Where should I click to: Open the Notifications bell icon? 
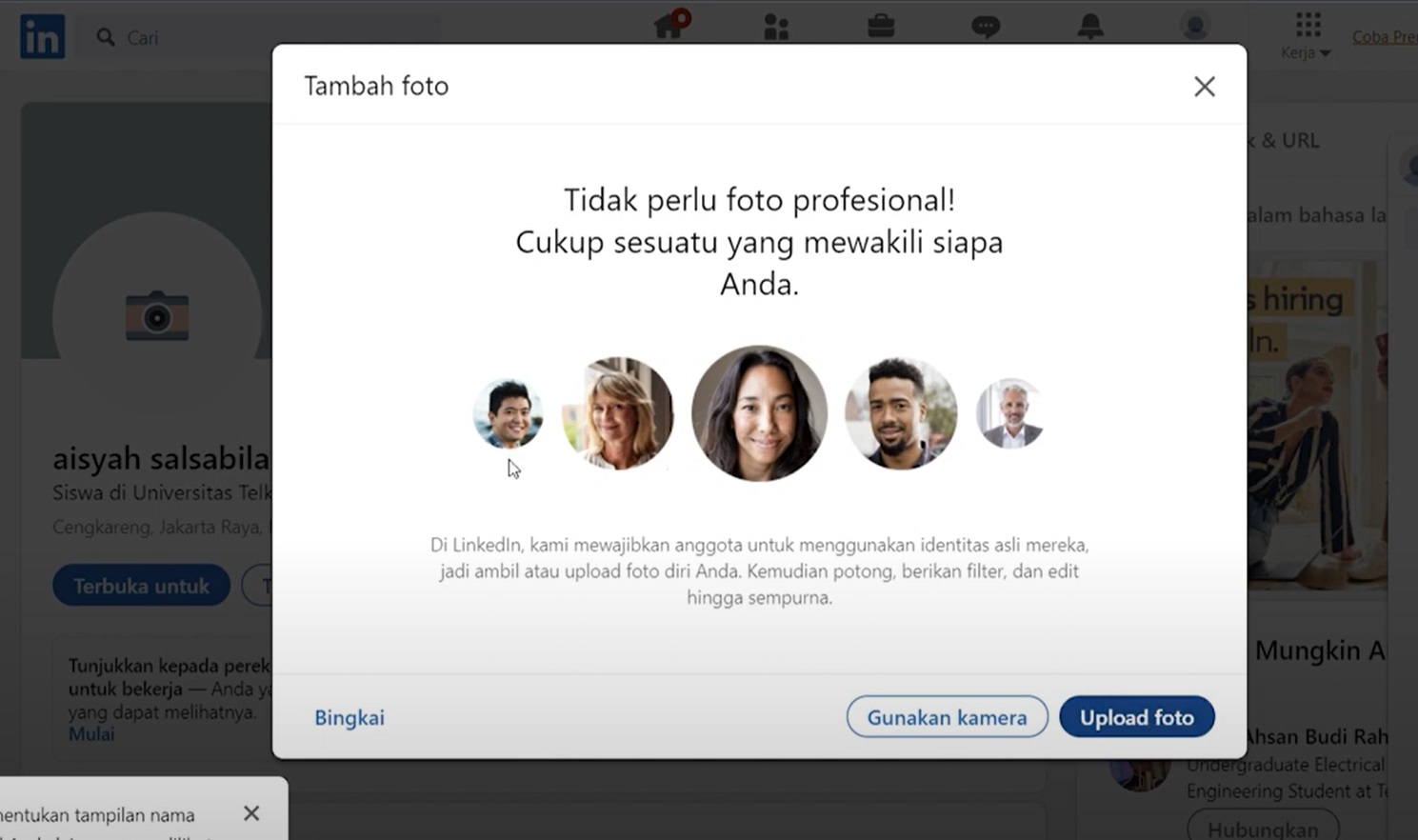pyautogui.click(x=1090, y=27)
